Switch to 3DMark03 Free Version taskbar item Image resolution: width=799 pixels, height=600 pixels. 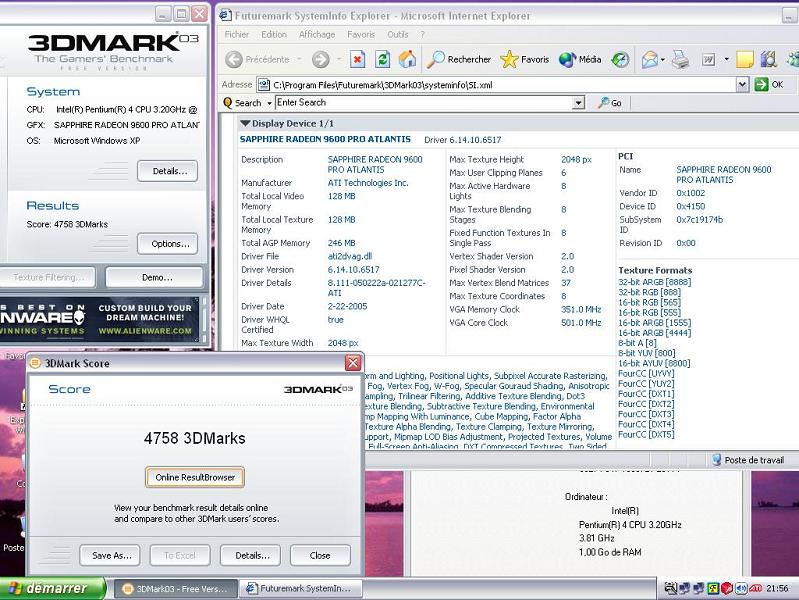[x=175, y=589]
